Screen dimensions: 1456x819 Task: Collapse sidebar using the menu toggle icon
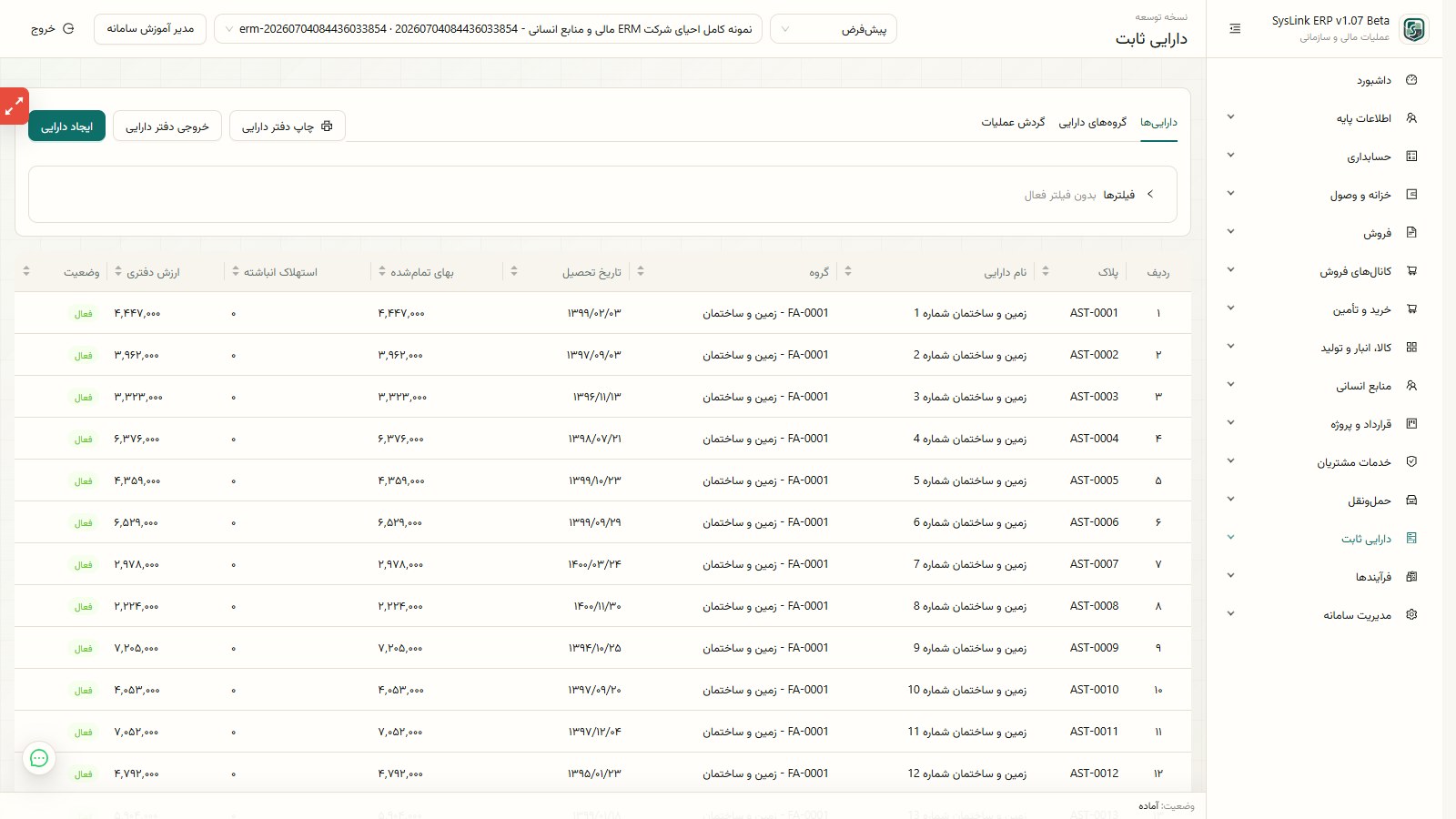click(1235, 29)
